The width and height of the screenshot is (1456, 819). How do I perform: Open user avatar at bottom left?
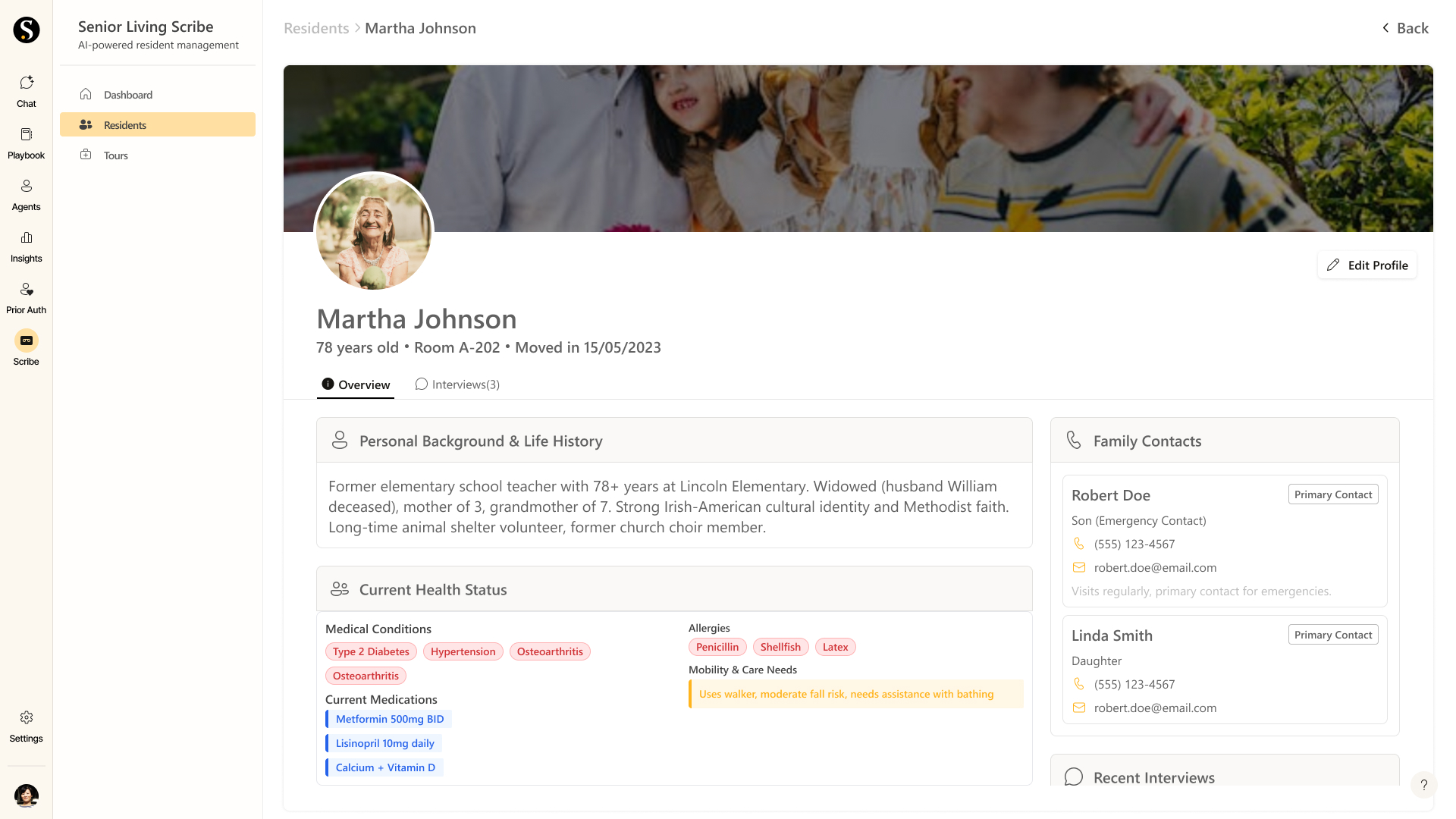click(x=27, y=795)
